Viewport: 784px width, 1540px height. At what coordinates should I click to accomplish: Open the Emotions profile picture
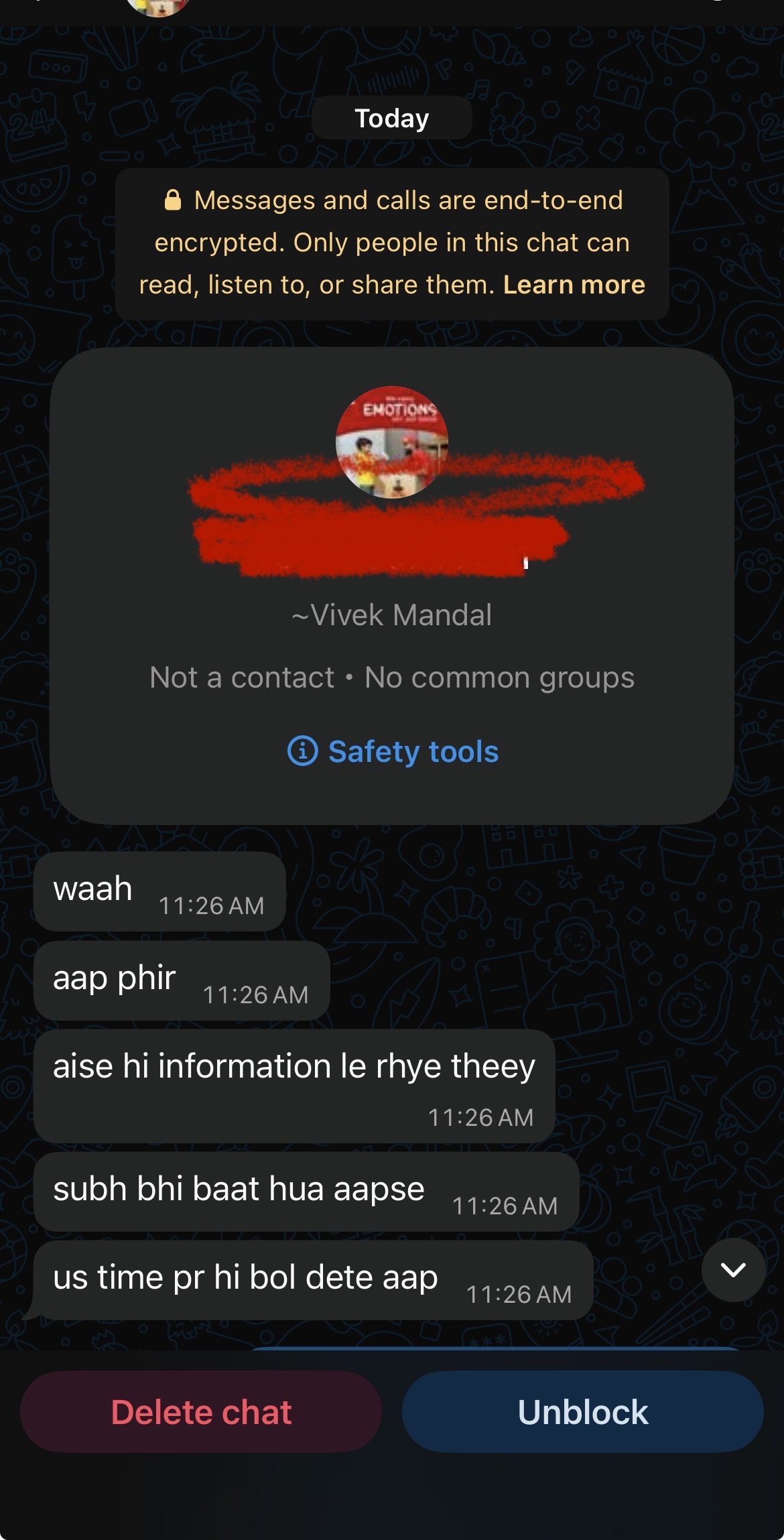(392, 442)
